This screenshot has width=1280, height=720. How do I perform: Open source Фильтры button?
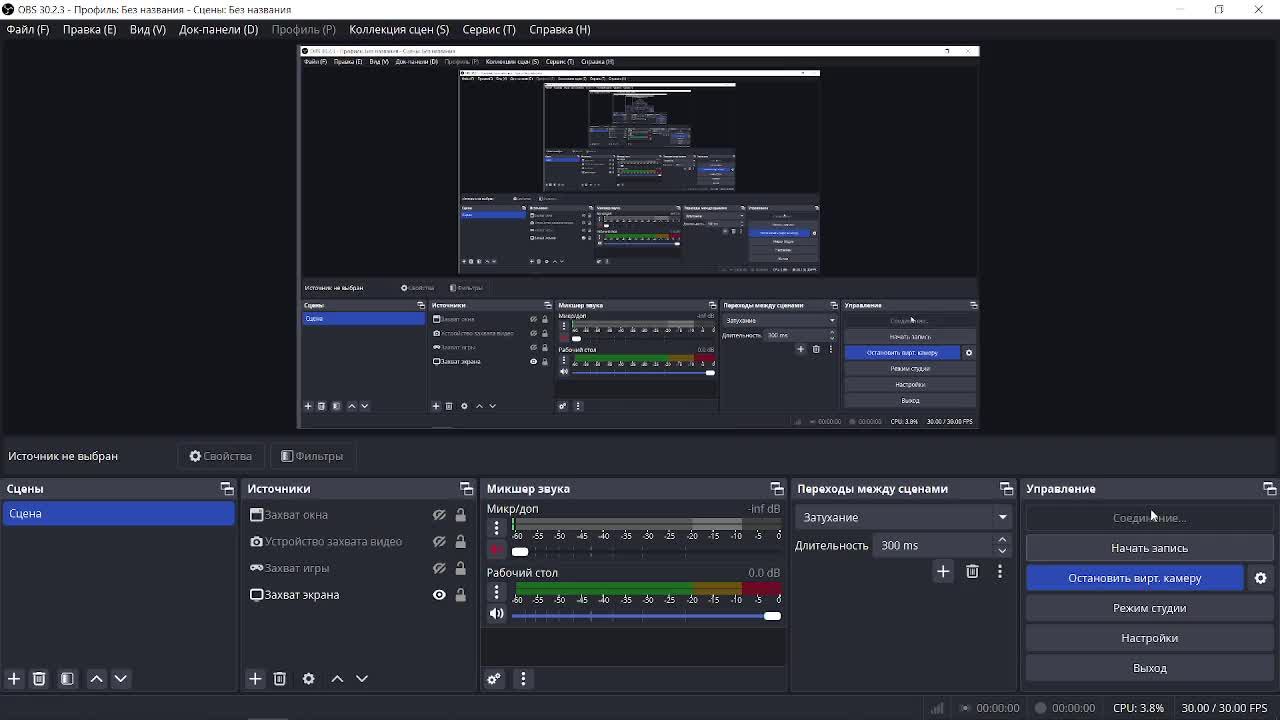coord(312,456)
